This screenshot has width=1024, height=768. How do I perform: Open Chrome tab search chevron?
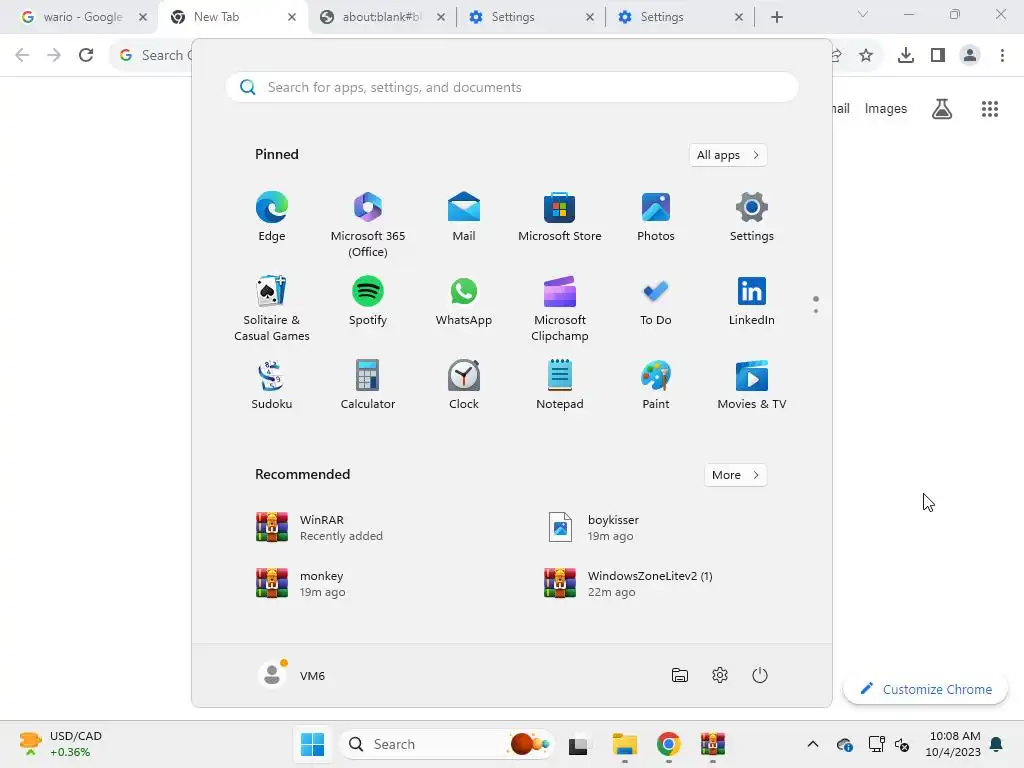pyautogui.click(x=863, y=14)
